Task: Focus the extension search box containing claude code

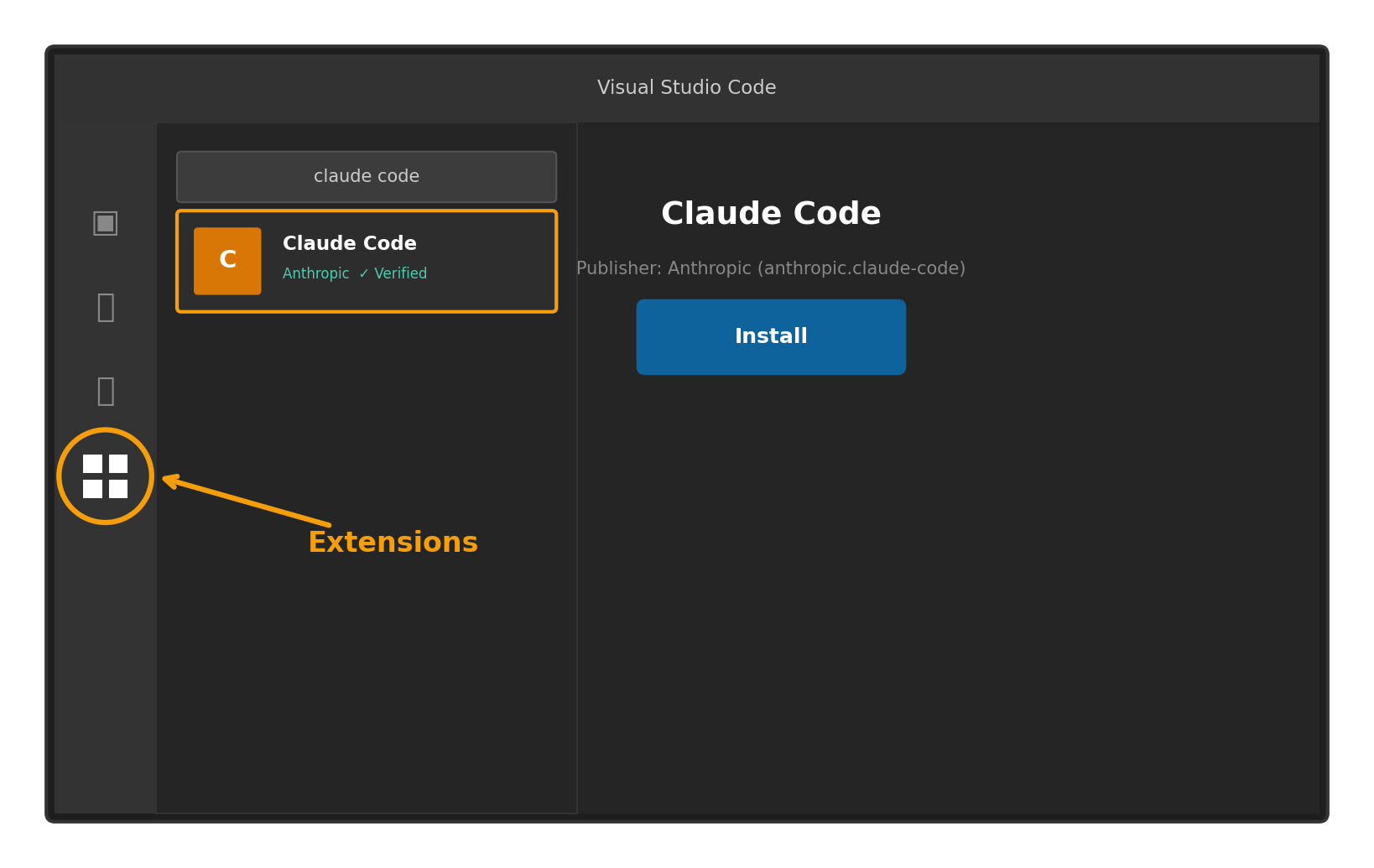Action: click(367, 177)
